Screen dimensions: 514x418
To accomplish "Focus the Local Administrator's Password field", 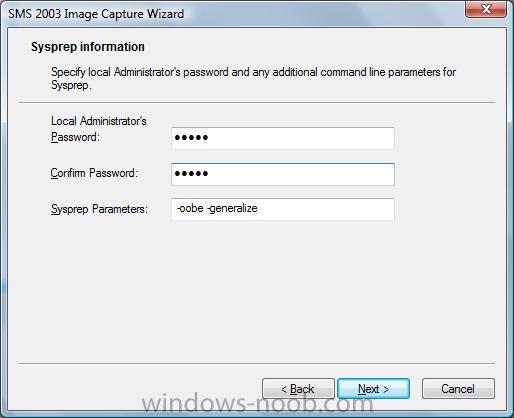I will [283, 138].
